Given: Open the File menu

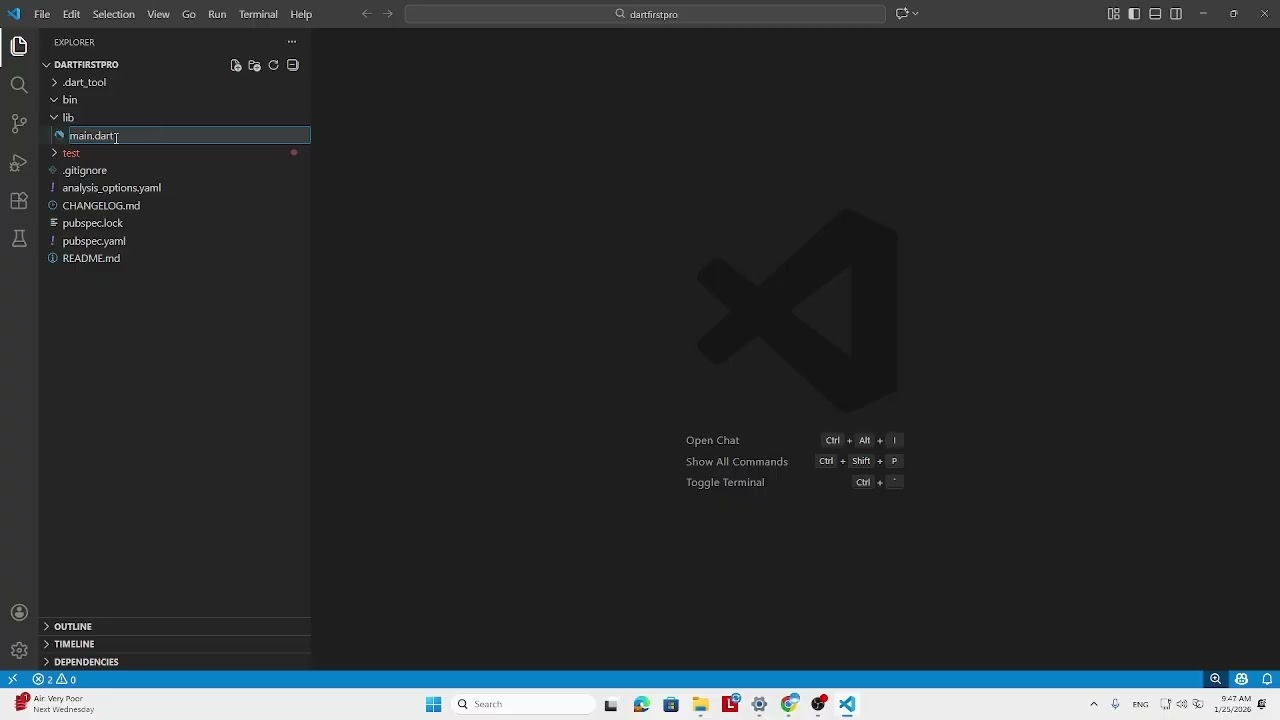Looking at the screenshot, I should click(x=42, y=14).
